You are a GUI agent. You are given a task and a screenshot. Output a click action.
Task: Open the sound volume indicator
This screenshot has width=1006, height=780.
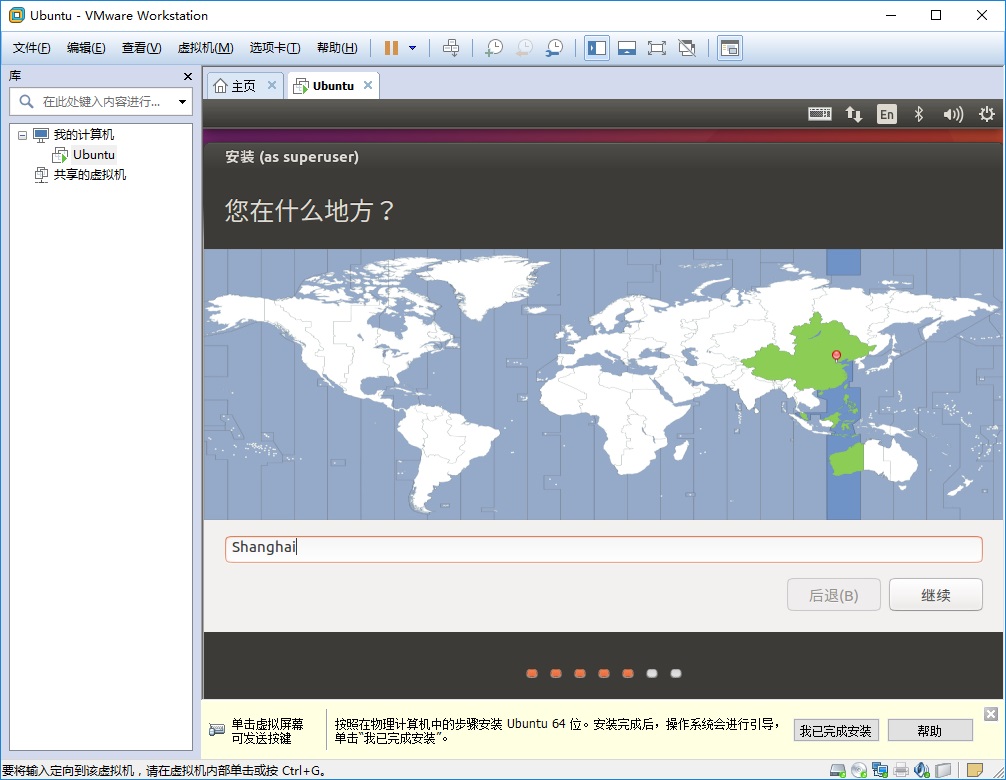[x=953, y=114]
